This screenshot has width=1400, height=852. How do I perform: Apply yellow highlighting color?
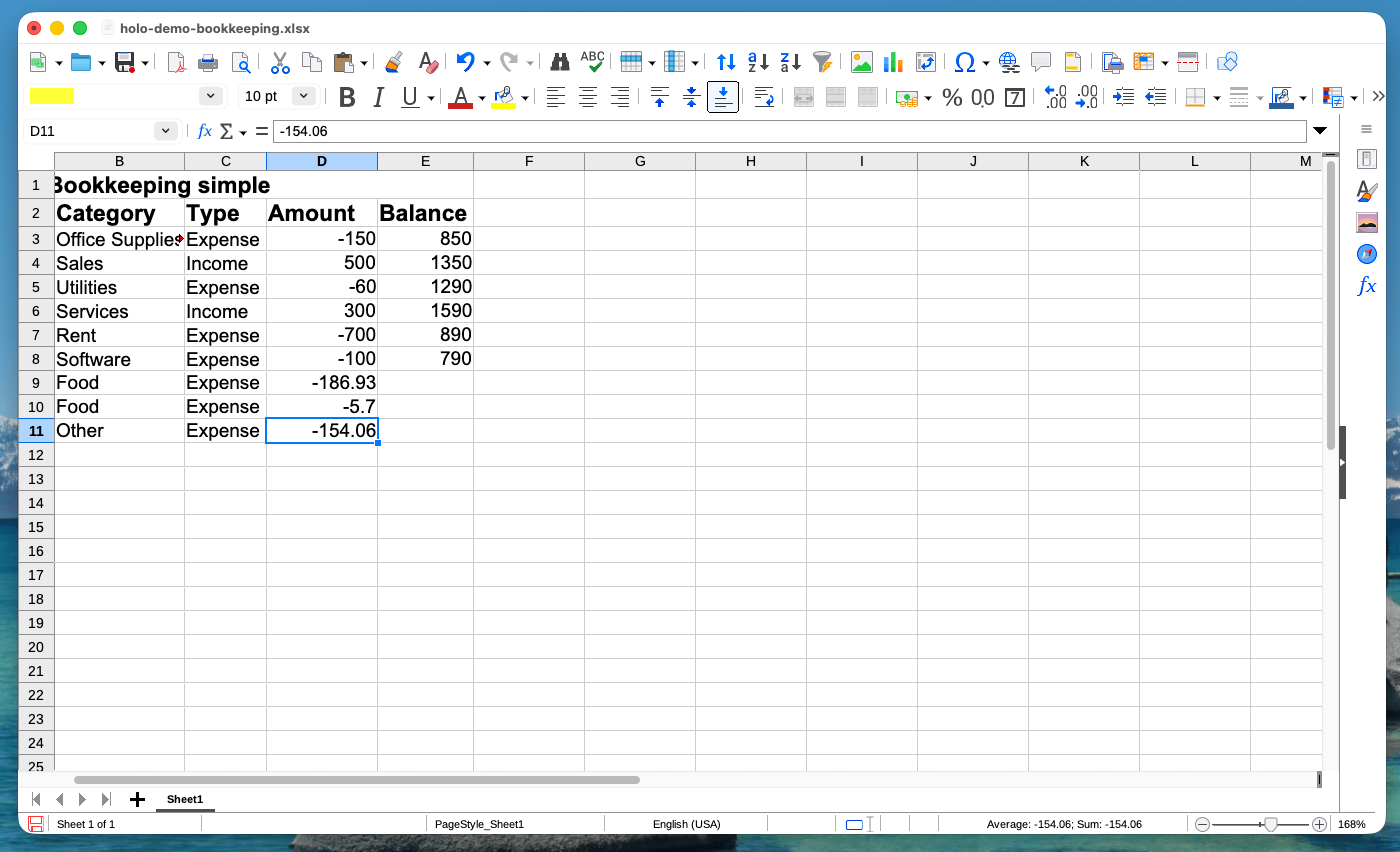[503, 97]
